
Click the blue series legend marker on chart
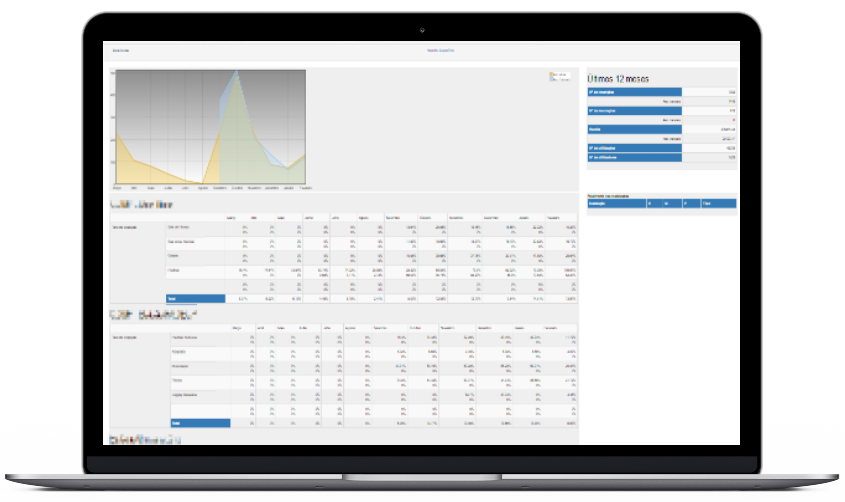coord(553,78)
